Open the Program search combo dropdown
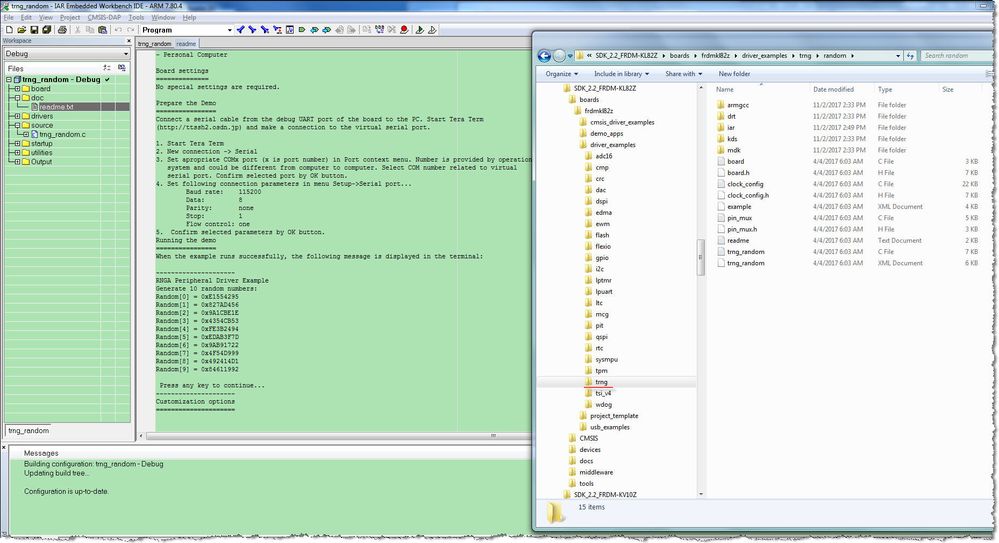Viewport: 999px width, 543px height. (230, 30)
